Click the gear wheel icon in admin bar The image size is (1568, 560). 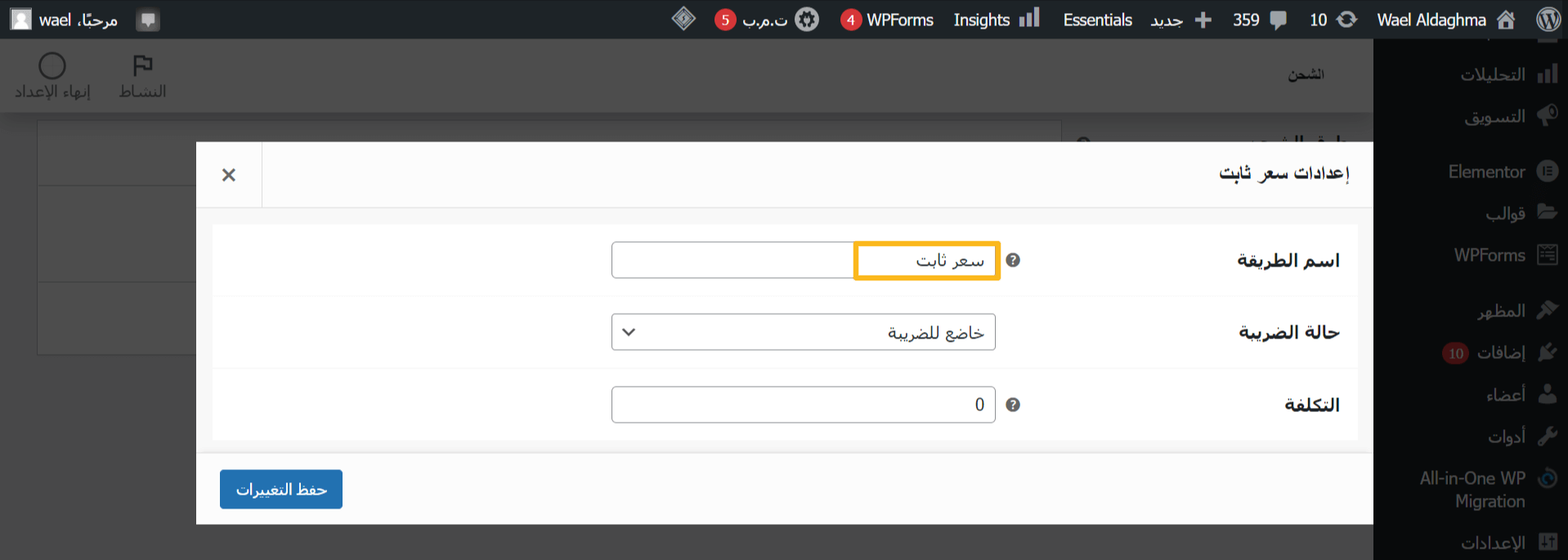click(807, 20)
